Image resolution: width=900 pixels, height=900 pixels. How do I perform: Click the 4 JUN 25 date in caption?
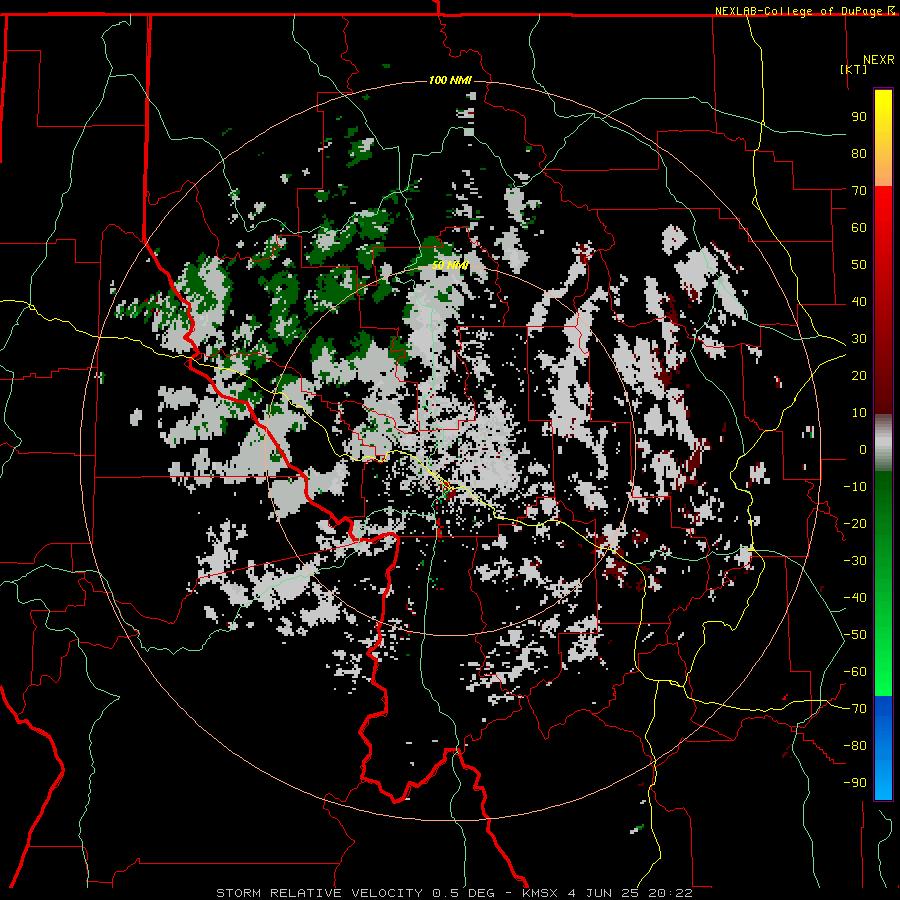[x=604, y=893]
